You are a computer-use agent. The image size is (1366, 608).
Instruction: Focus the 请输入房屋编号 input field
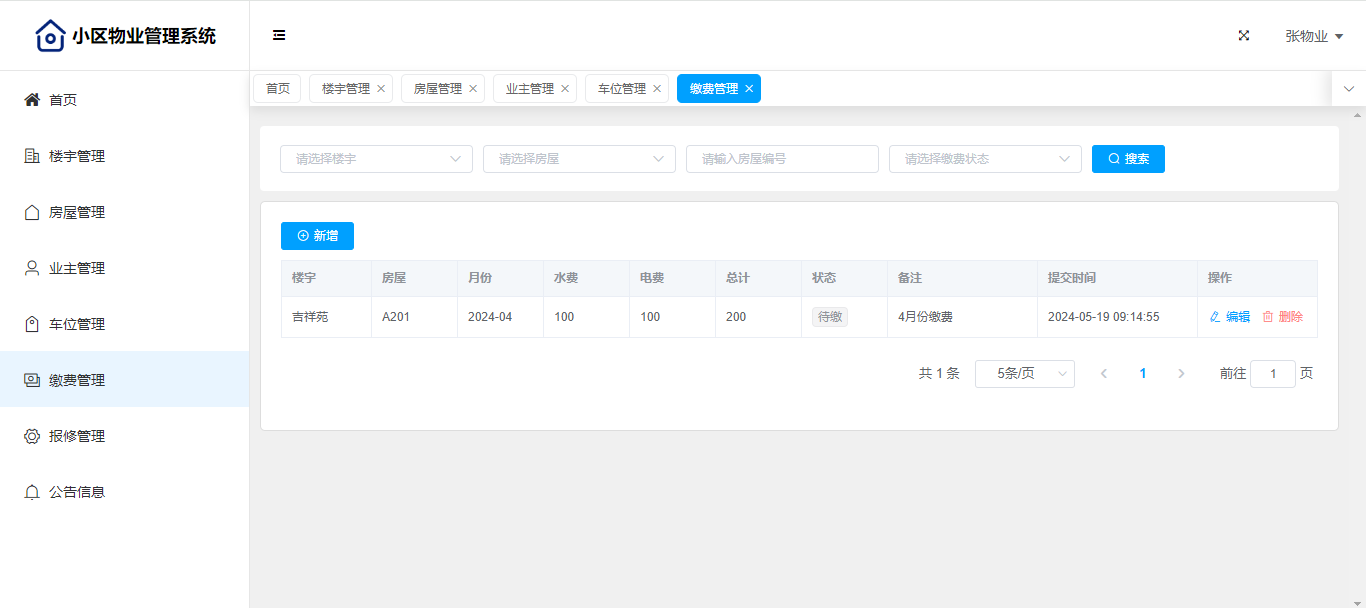point(782,159)
